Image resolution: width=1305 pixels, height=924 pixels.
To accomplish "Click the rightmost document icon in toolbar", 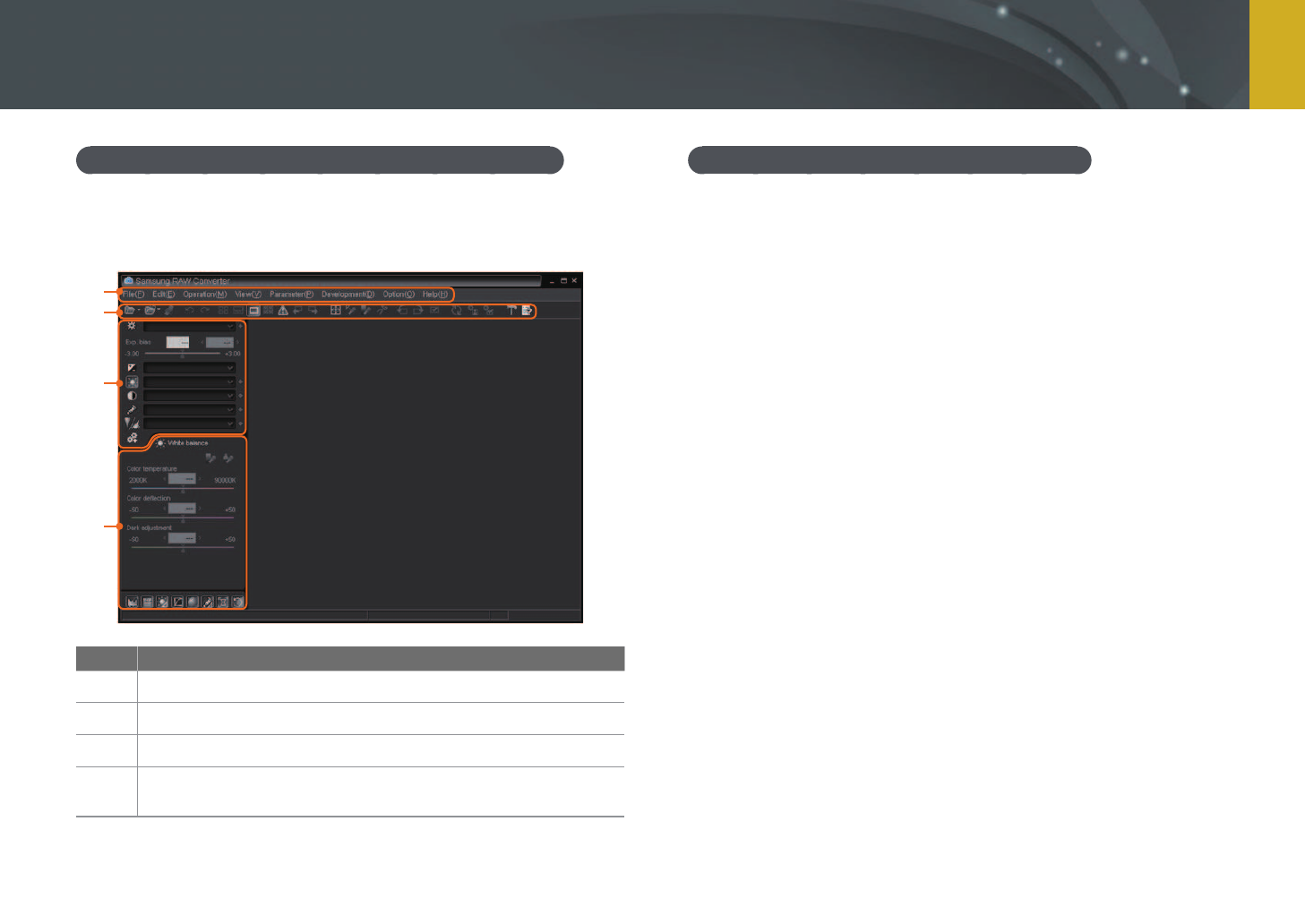I will 527,311.
